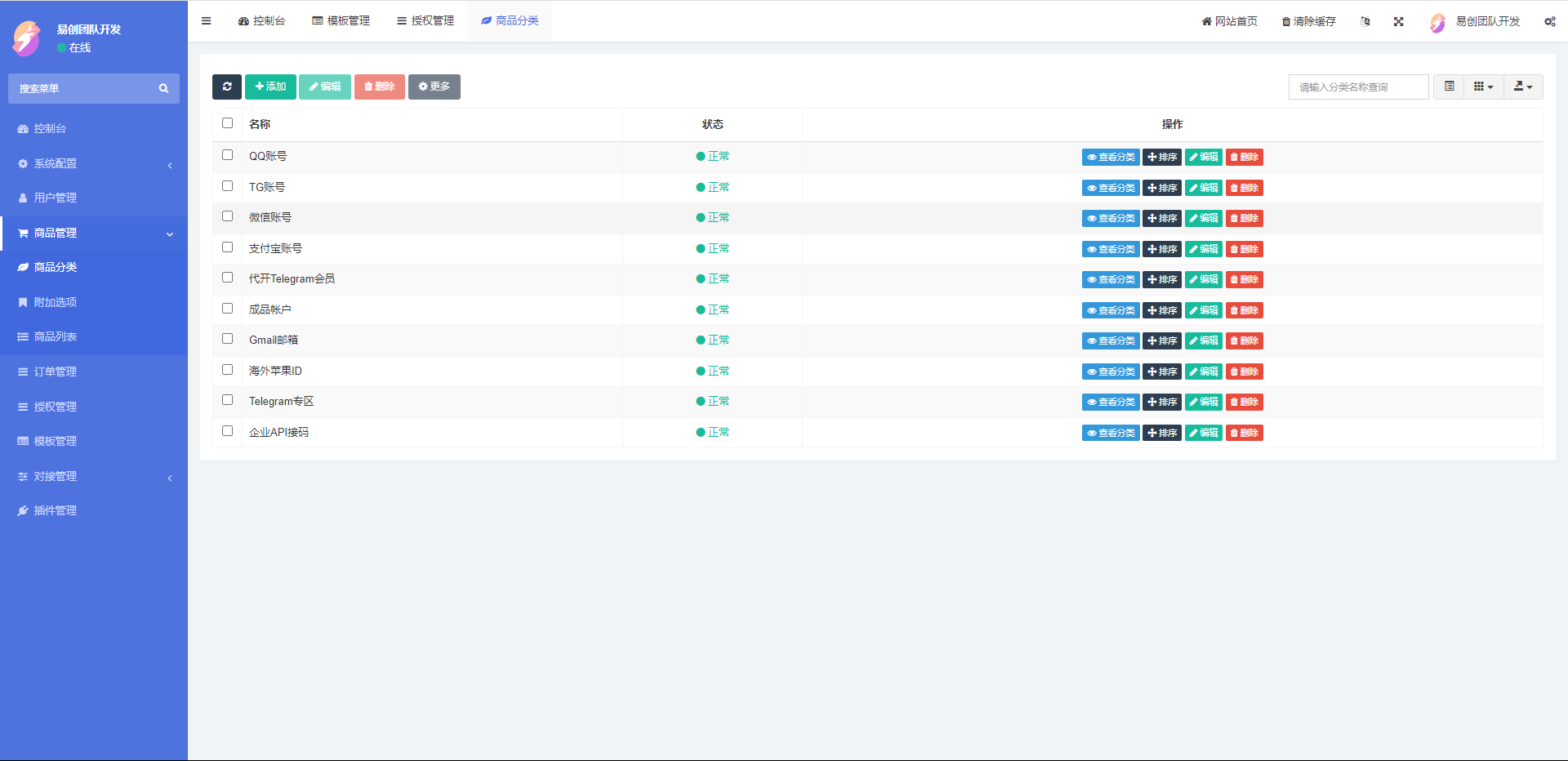This screenshot has height=761, width=1568.
Task: Expand the 系统配置 sidebar menu
Action: 94,163
